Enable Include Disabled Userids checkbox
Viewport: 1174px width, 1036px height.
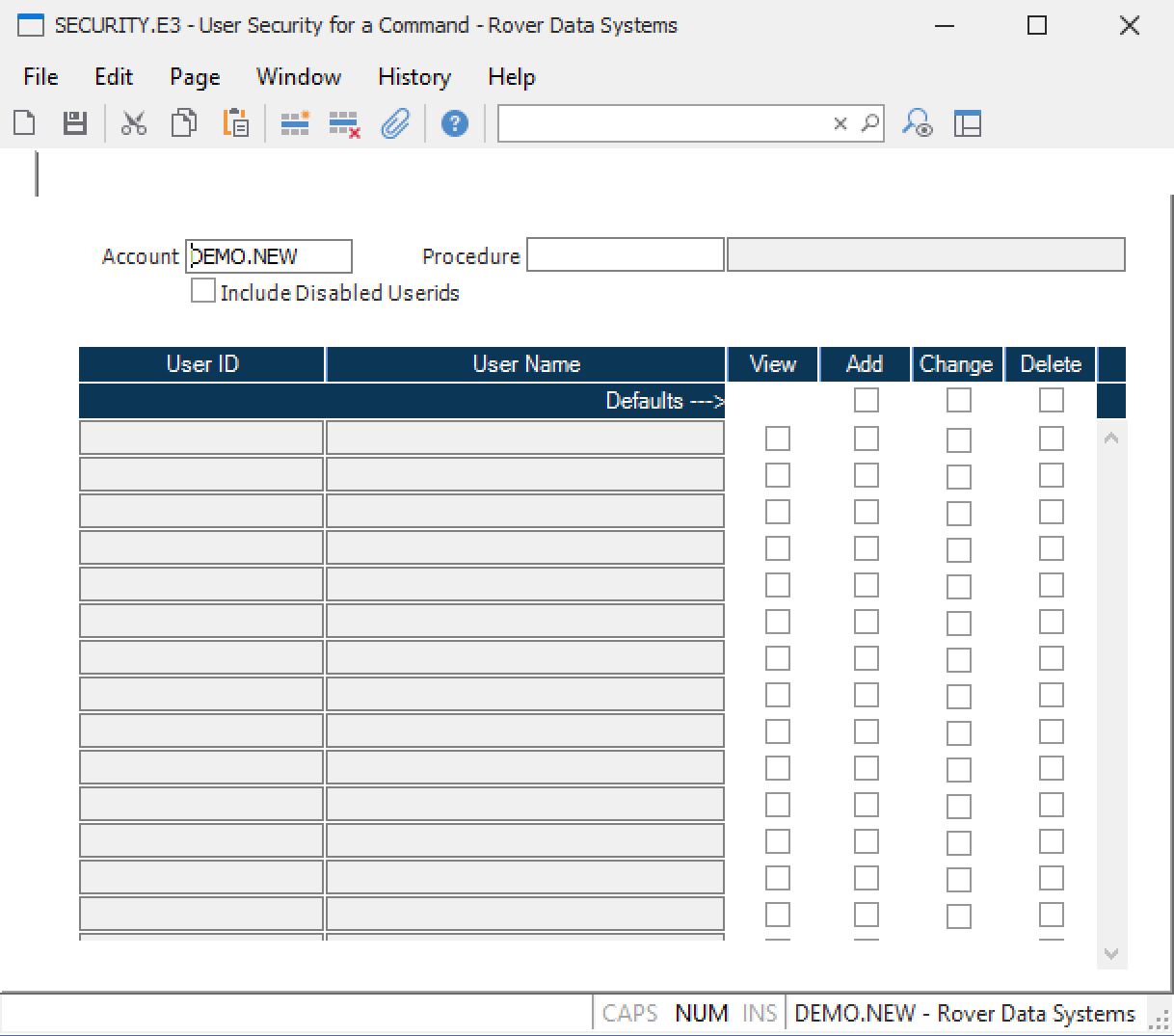pyautogui.click(x=203, y=291)
